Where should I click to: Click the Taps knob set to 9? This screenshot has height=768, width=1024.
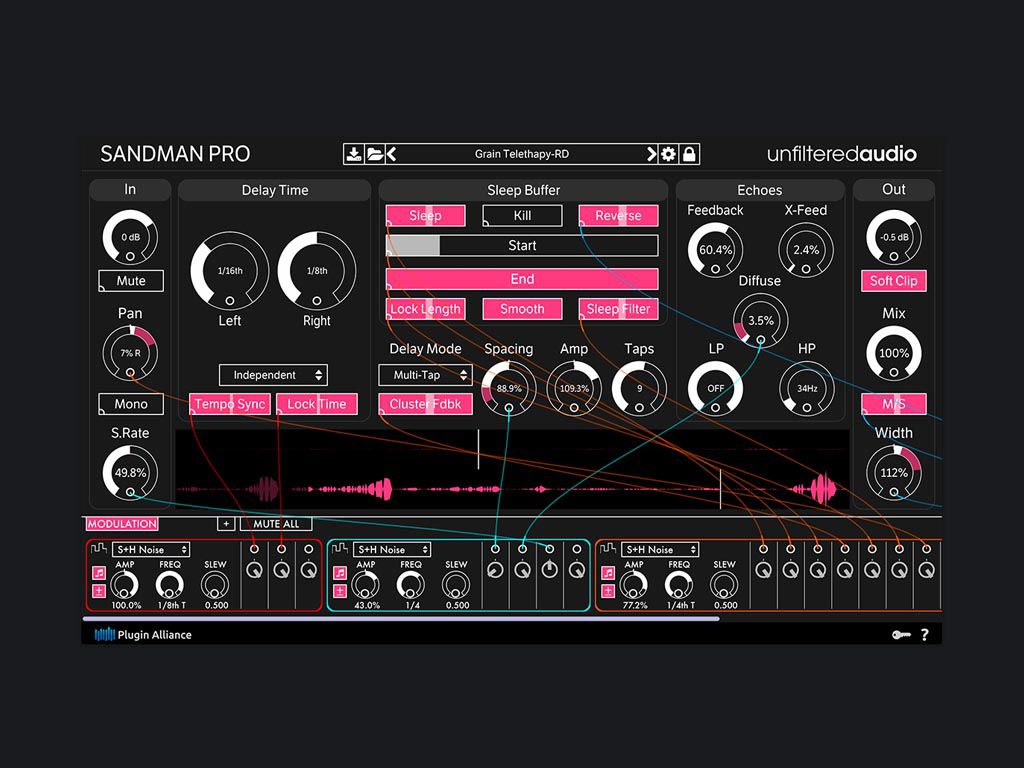click(x=639, y=388)
